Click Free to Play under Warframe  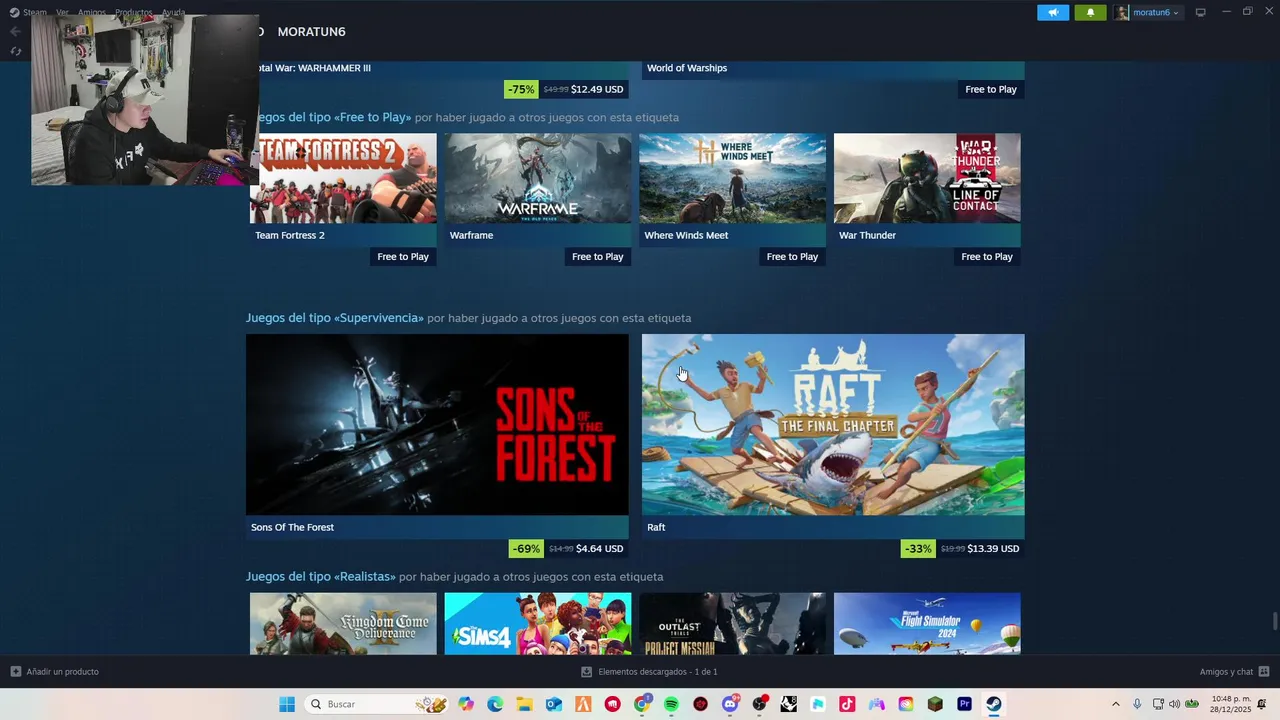click(598, 257)
